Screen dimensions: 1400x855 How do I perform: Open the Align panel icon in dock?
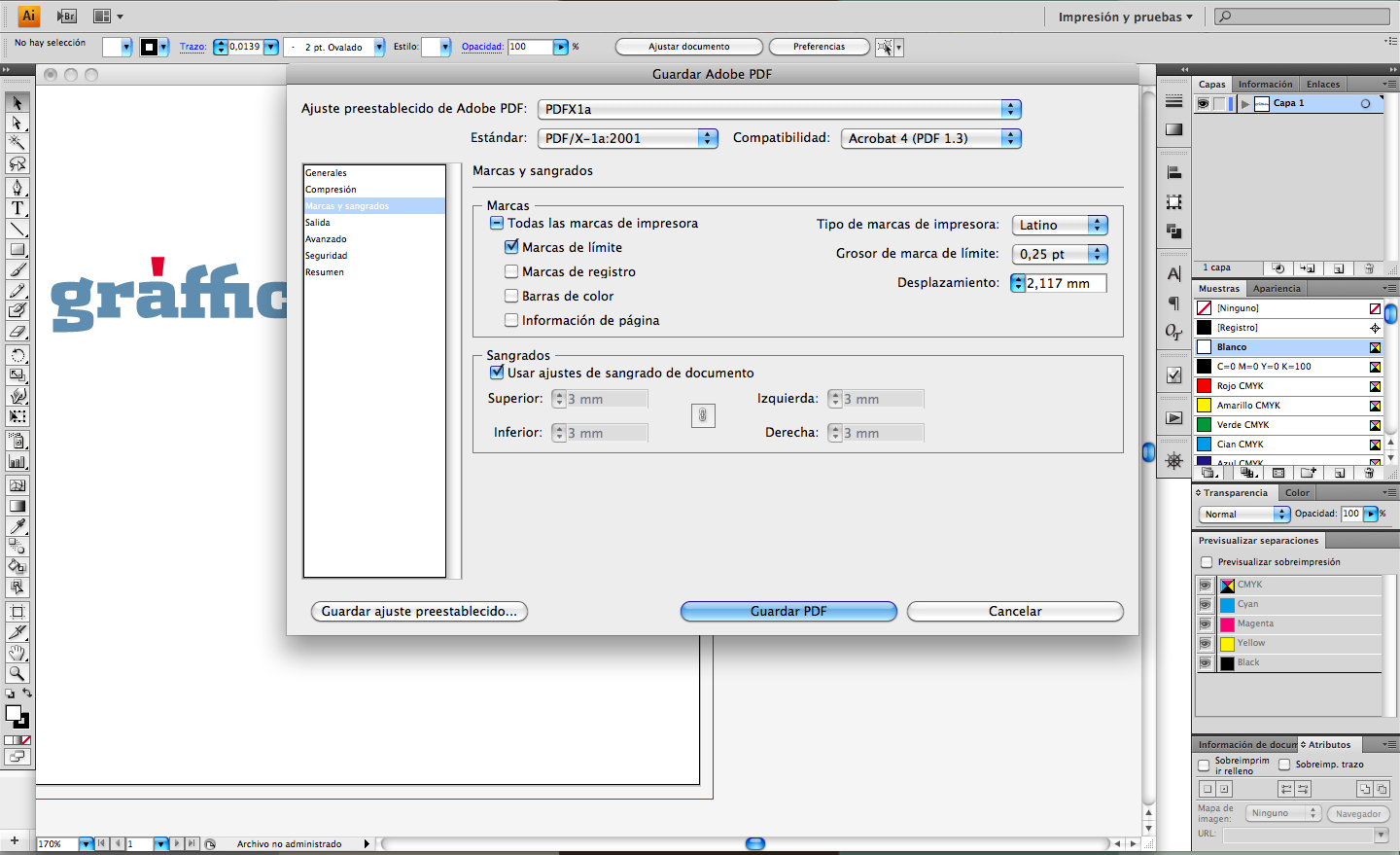click(1174, 172)
